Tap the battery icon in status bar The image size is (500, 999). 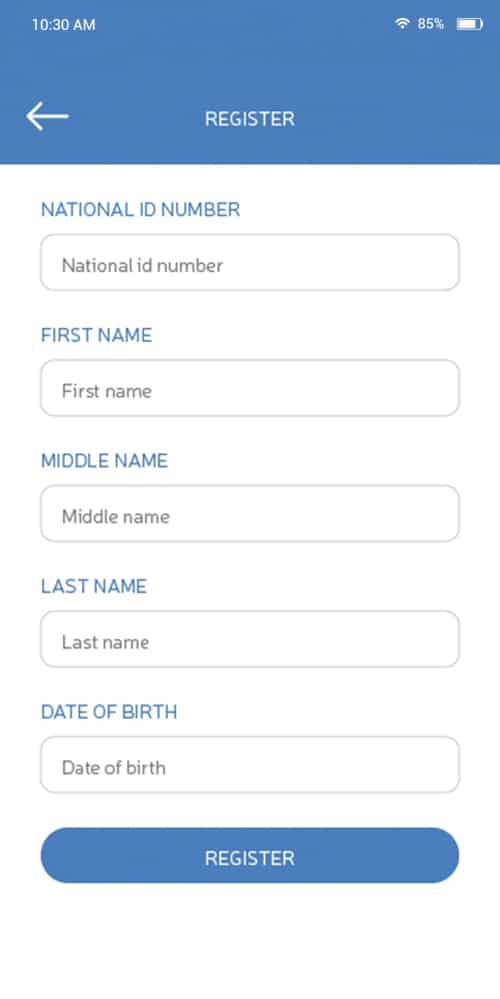tap(469, 24)
